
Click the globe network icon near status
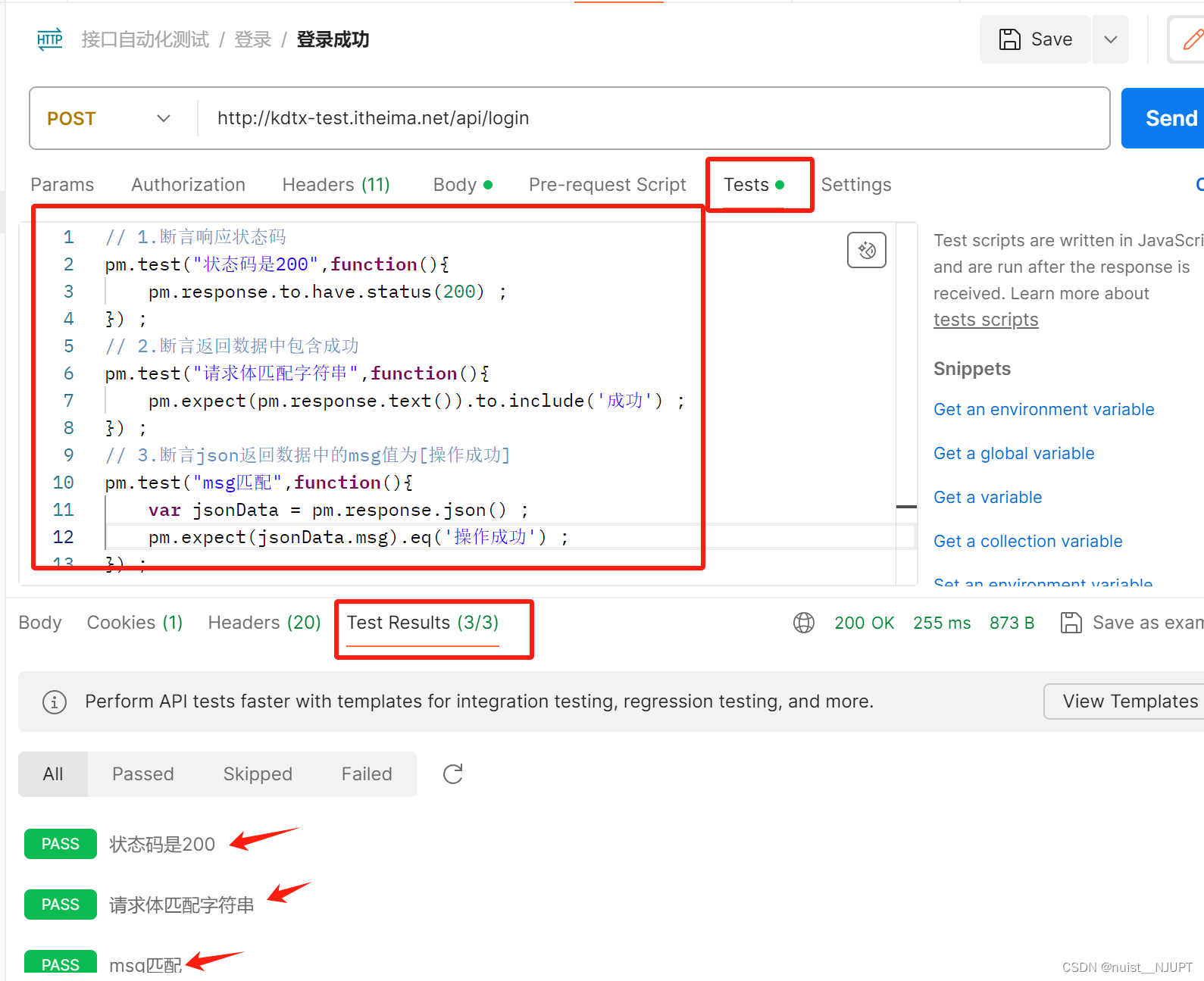[x=803, y=623]
